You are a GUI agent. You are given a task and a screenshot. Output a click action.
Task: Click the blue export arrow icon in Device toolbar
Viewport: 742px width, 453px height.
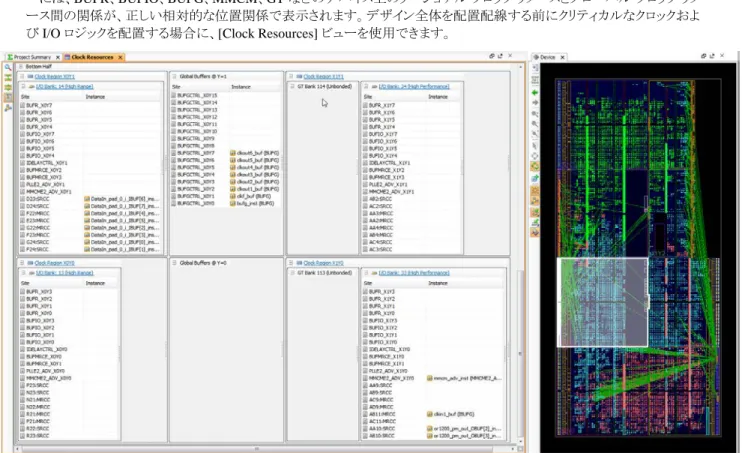click(x=535, y=178)
